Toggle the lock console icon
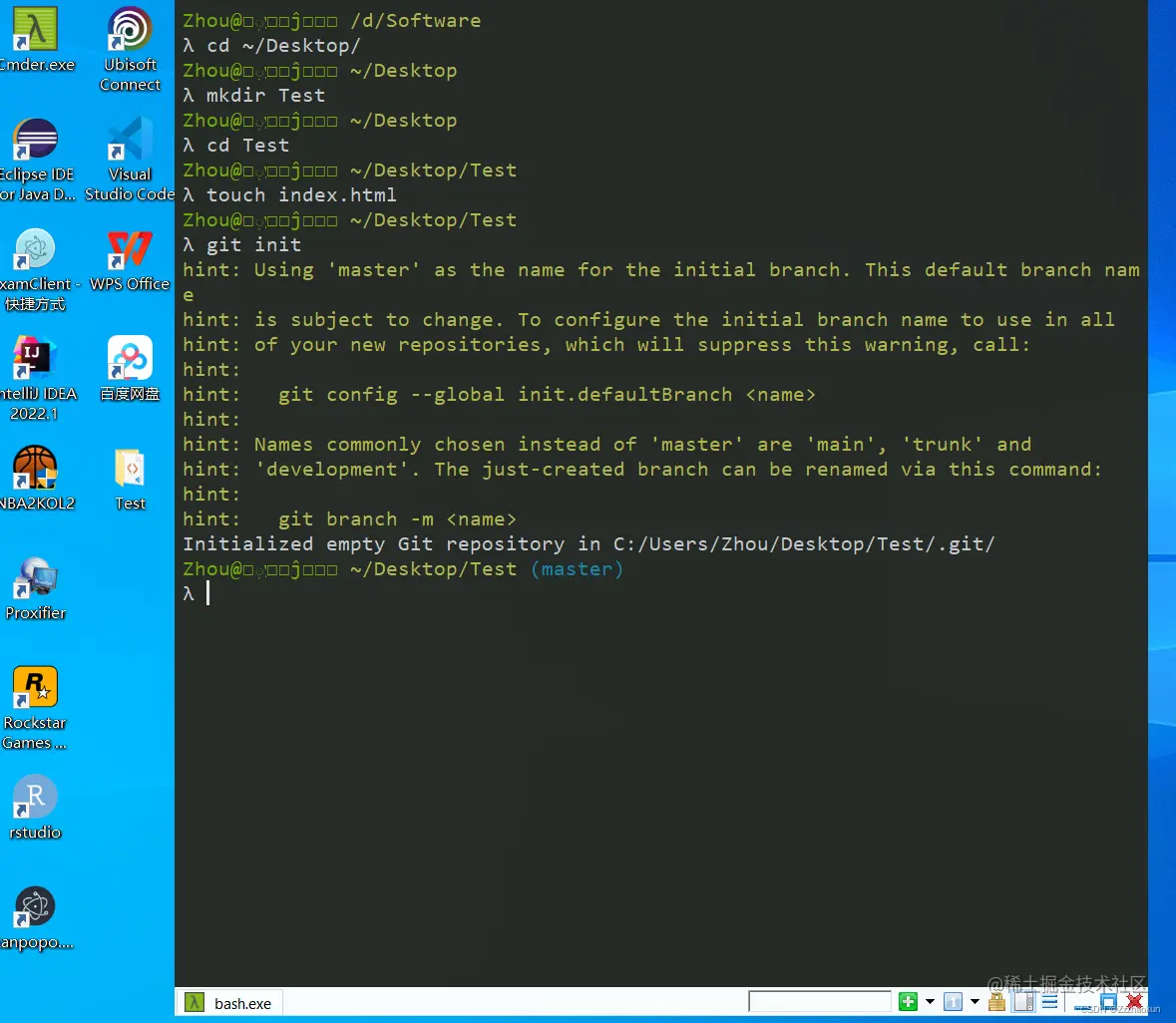The height and width of the screenshot is (1023, 1176). [996, 1002]
